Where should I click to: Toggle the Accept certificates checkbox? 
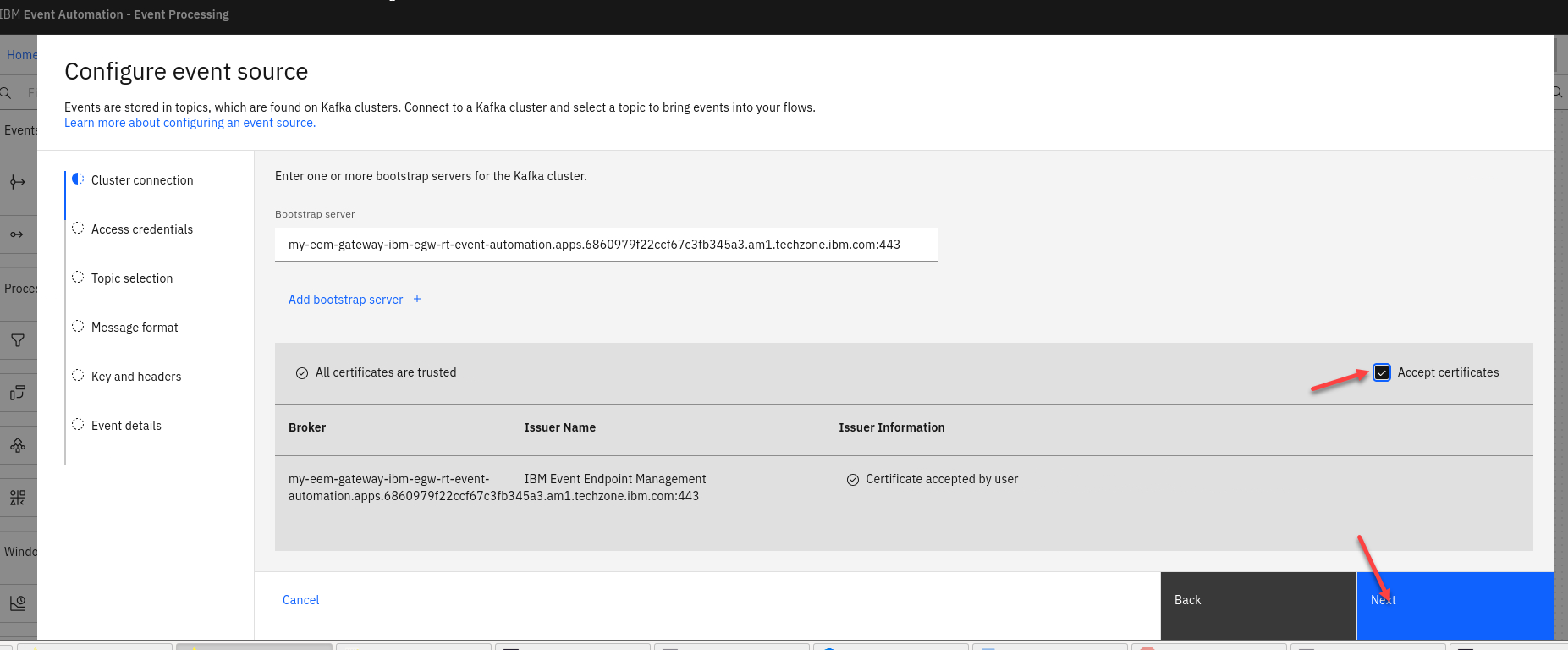1382,372
